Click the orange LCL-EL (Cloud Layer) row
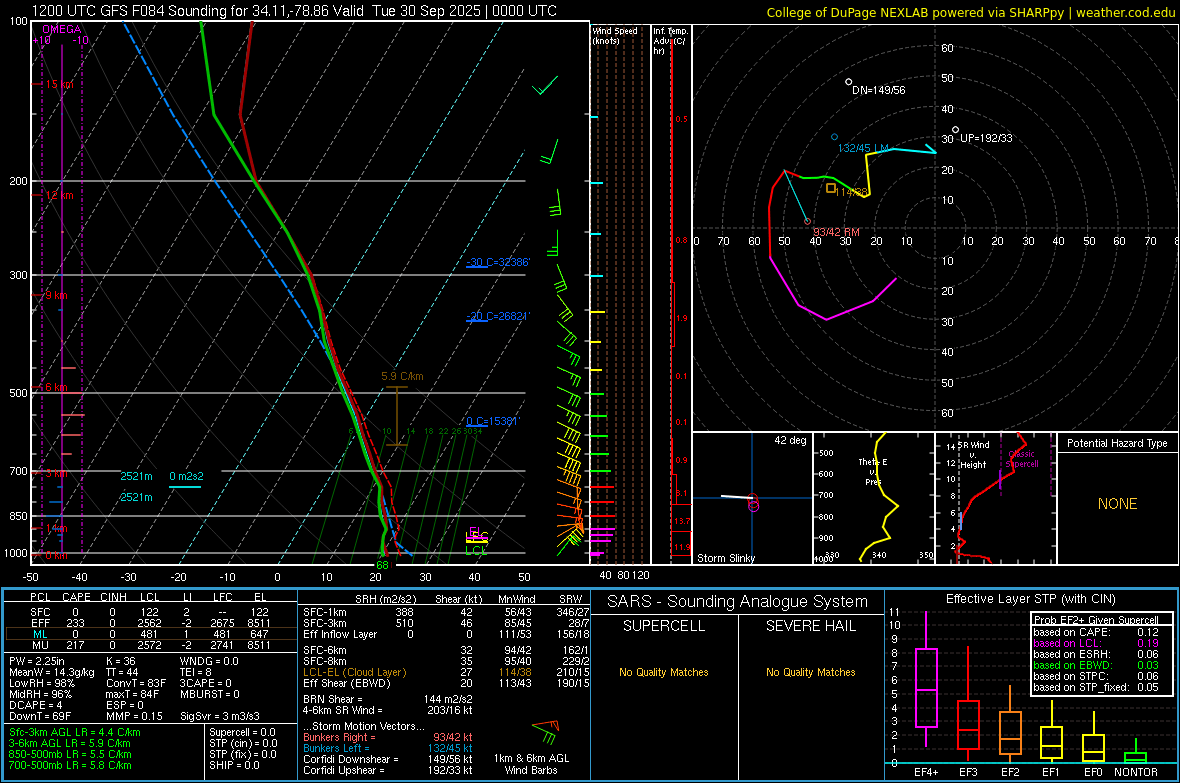The image size is (1180, 783). (446, 672)
